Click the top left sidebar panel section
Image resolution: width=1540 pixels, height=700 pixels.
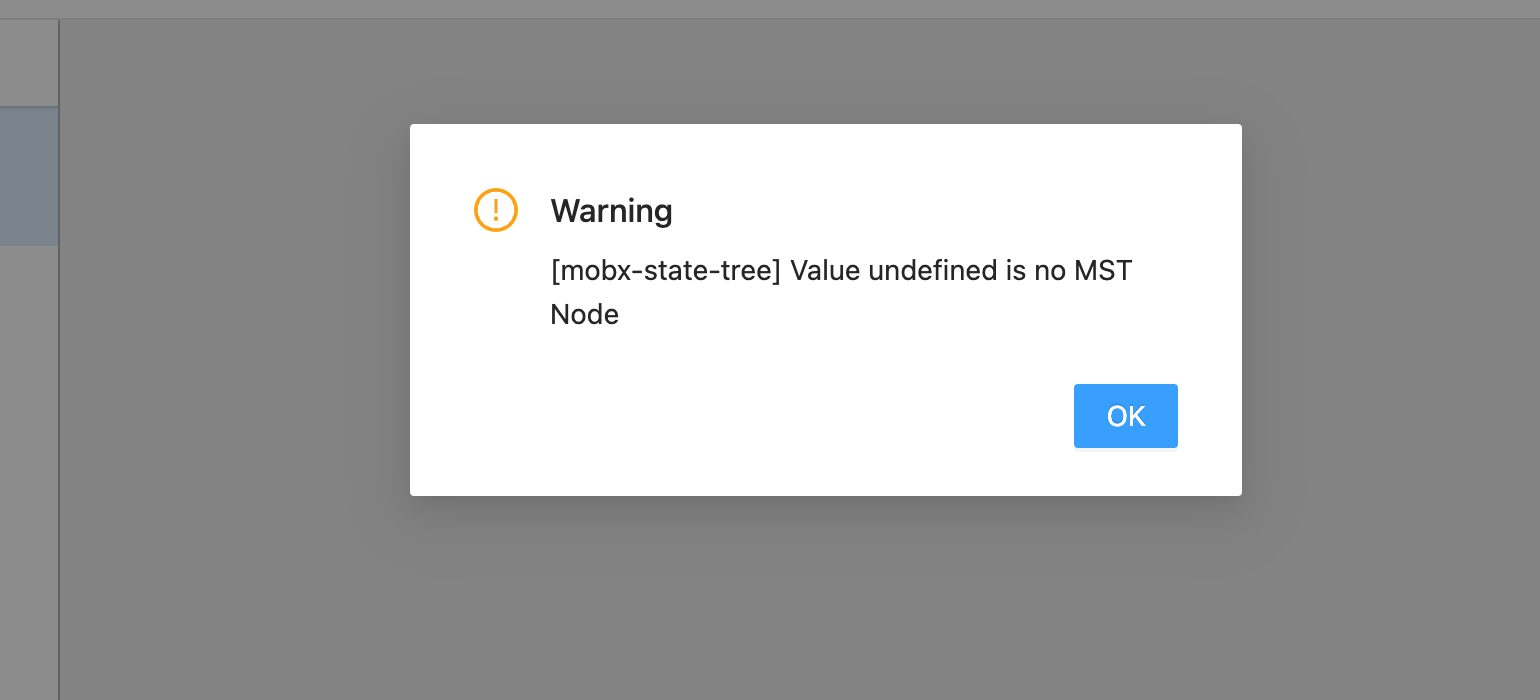[28, 62]
